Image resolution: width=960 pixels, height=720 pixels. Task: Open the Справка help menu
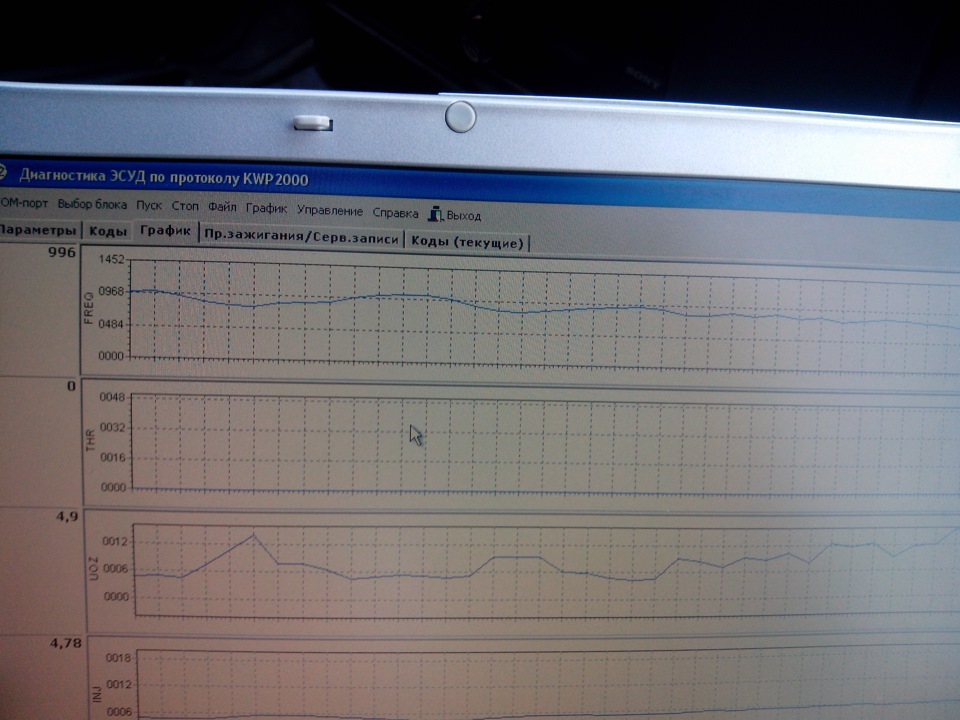(x=396, y=213)
